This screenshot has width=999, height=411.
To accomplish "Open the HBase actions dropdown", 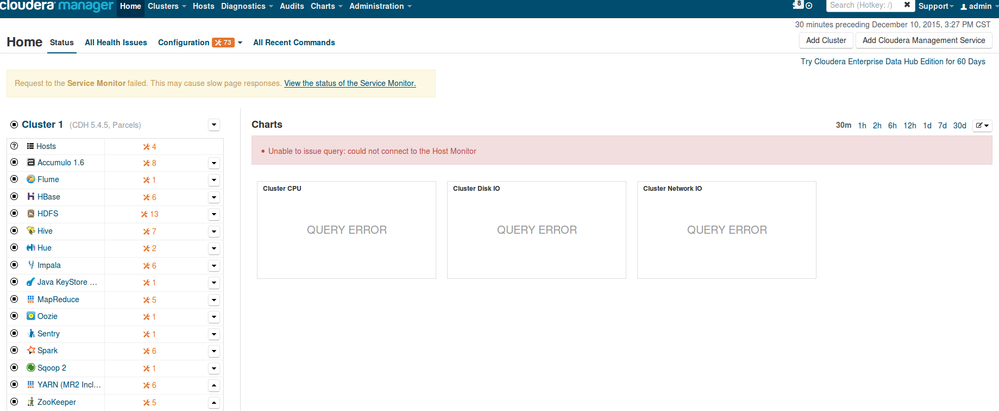I will pyautogui.click(x=214, y=198).
